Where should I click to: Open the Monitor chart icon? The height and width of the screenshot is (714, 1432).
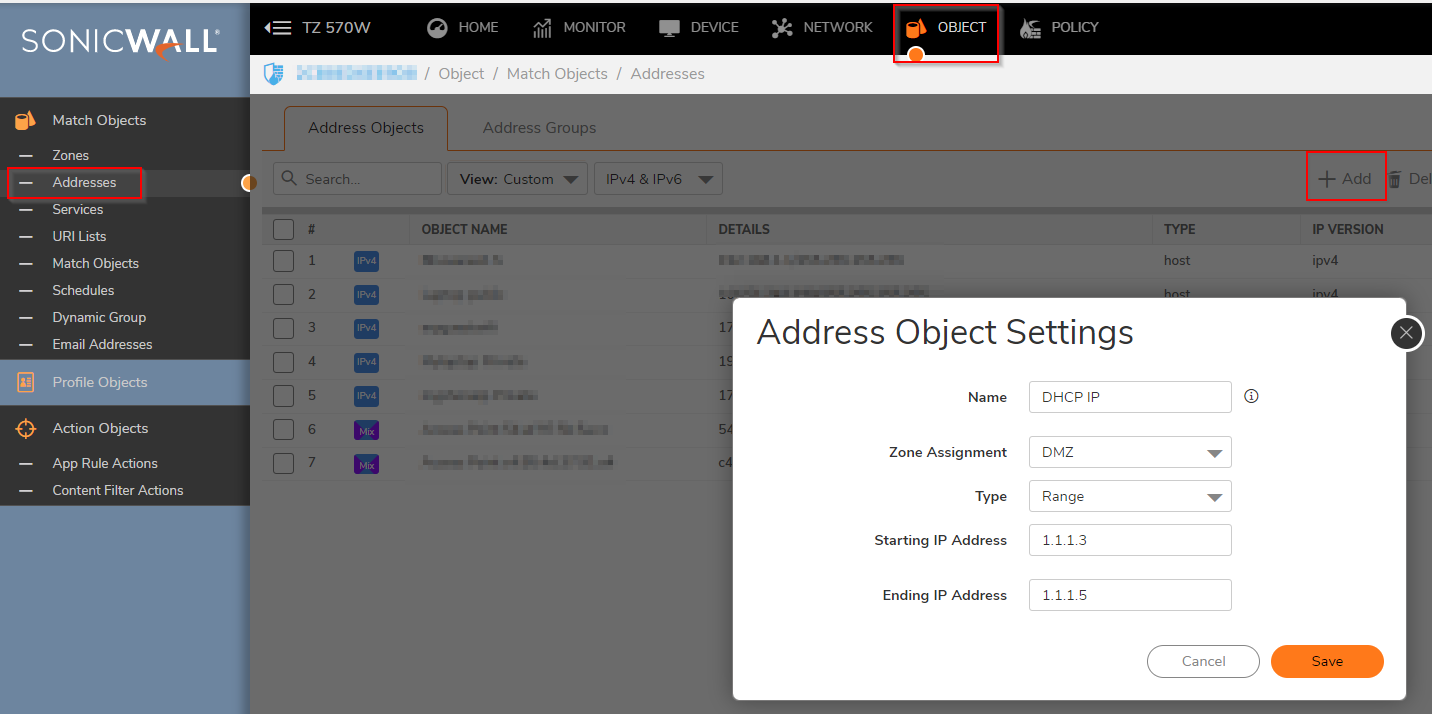542,28
